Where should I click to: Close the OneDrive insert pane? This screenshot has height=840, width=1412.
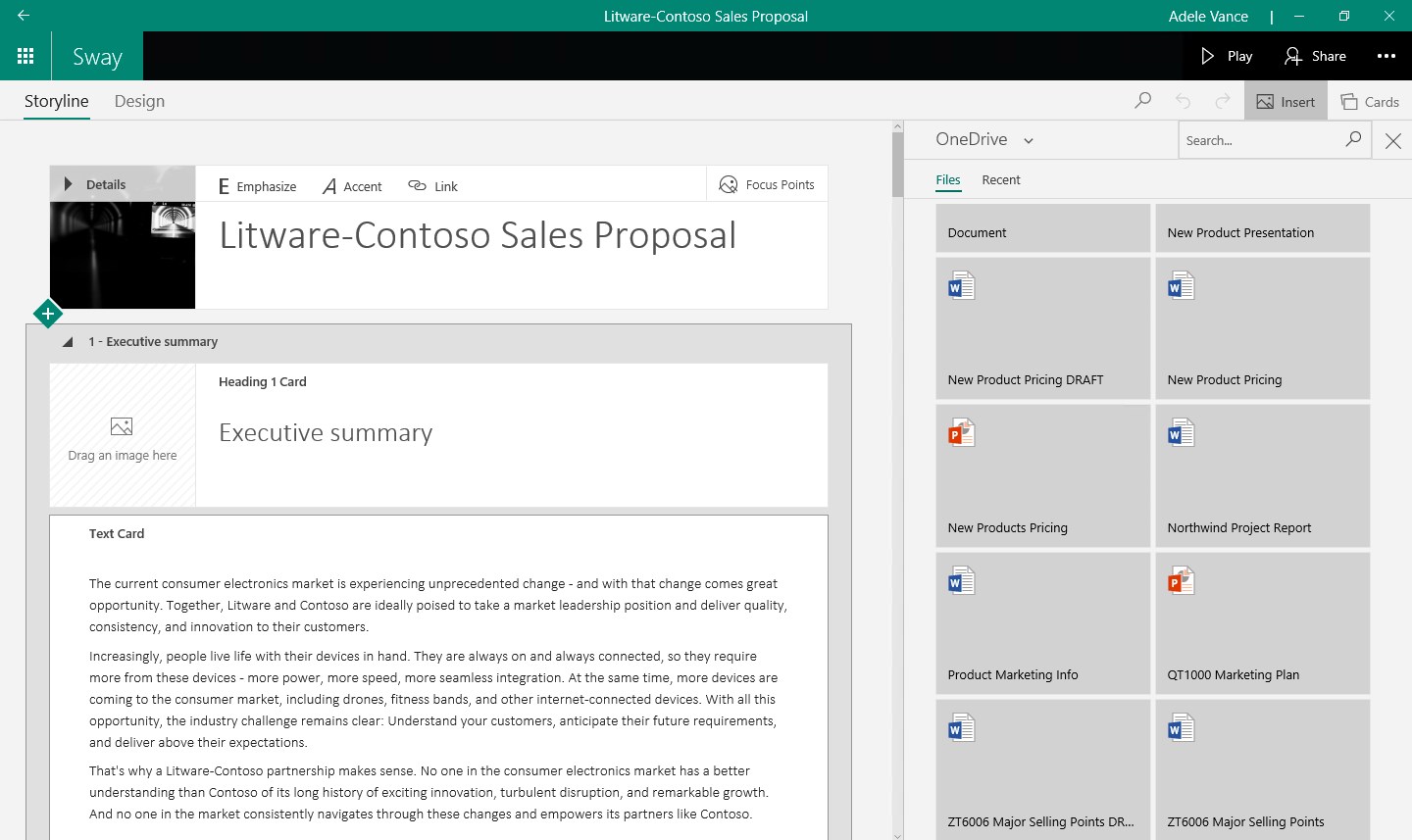[1392, 141]
